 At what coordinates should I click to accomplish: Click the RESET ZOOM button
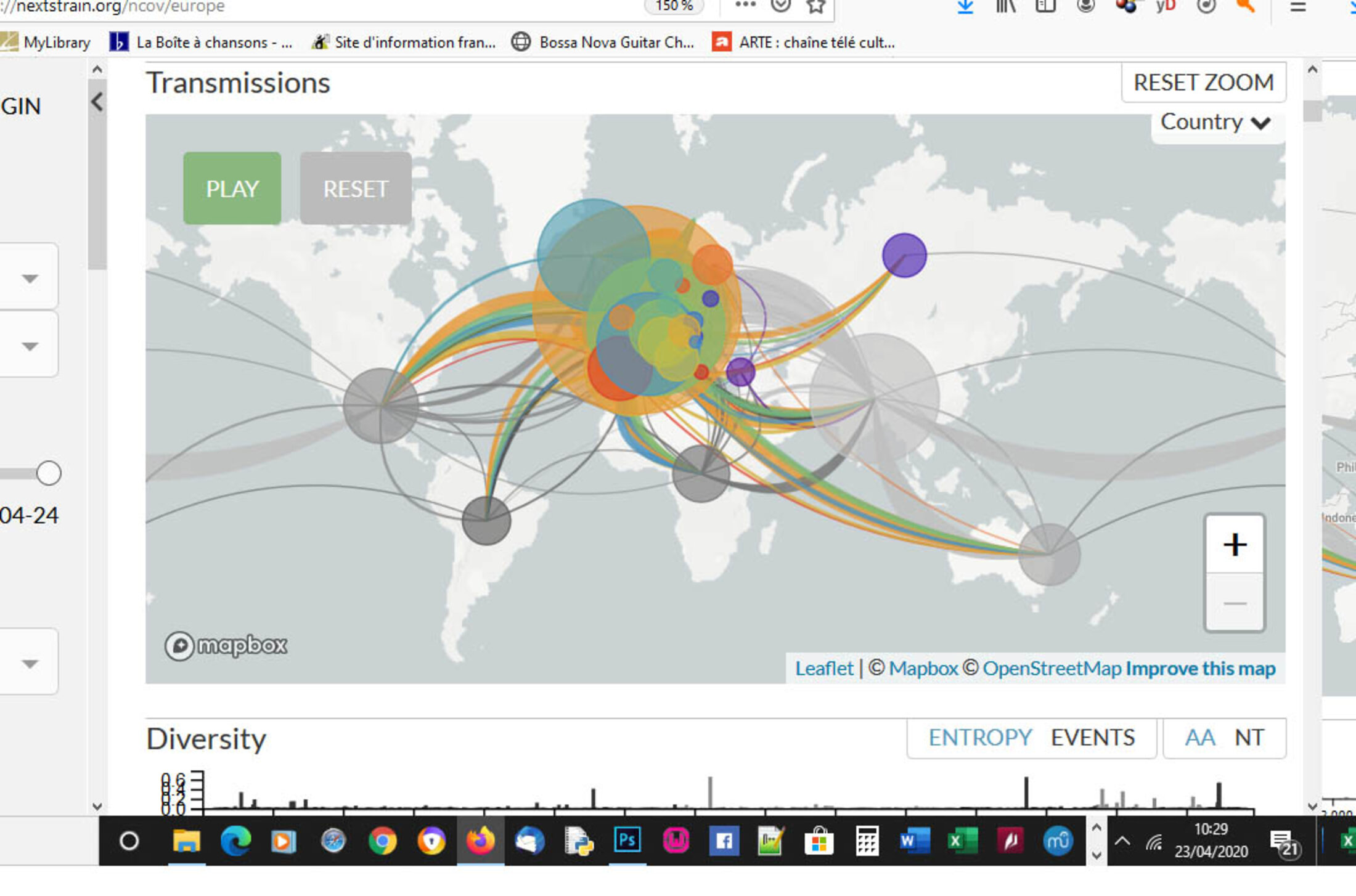click(1203, 83)
